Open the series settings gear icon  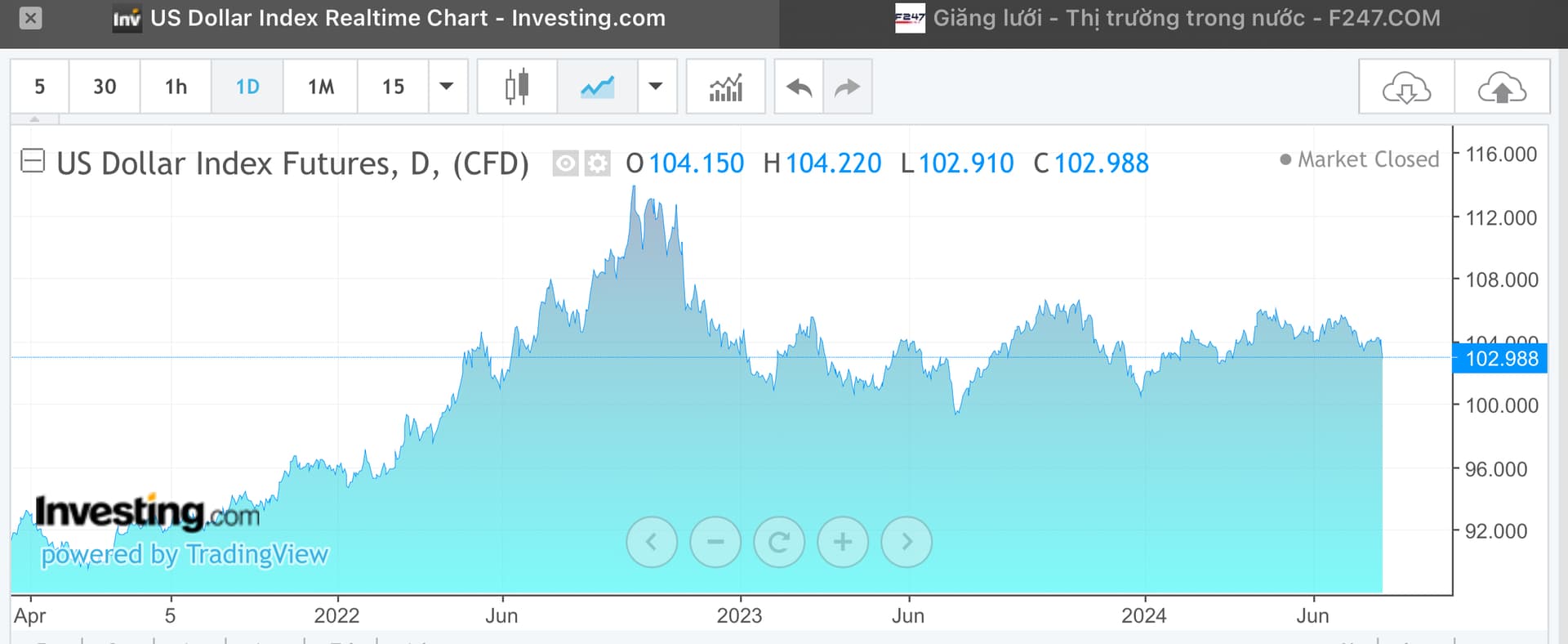[x=598, y=163]
